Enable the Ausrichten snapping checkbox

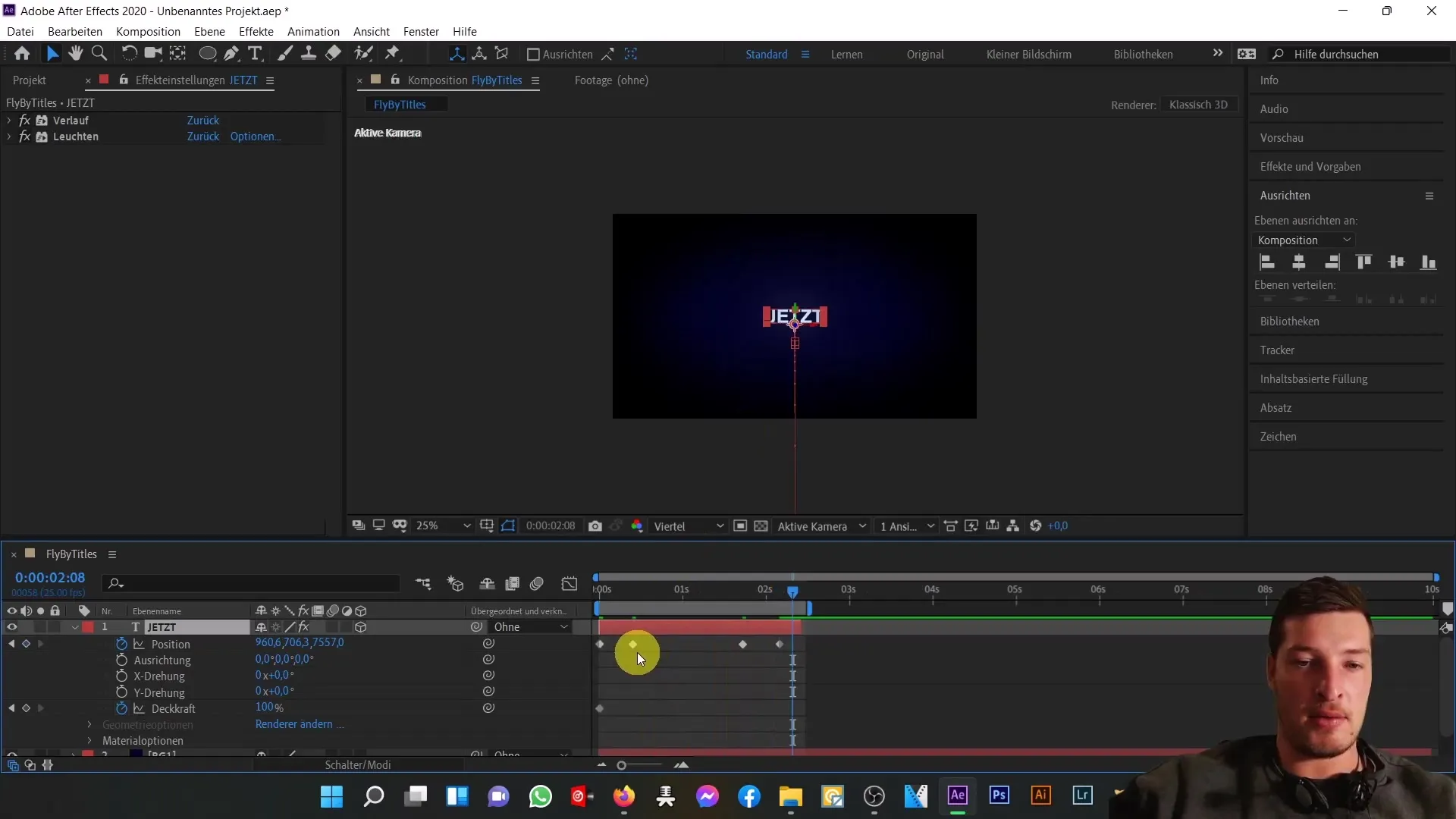(533, 55)
